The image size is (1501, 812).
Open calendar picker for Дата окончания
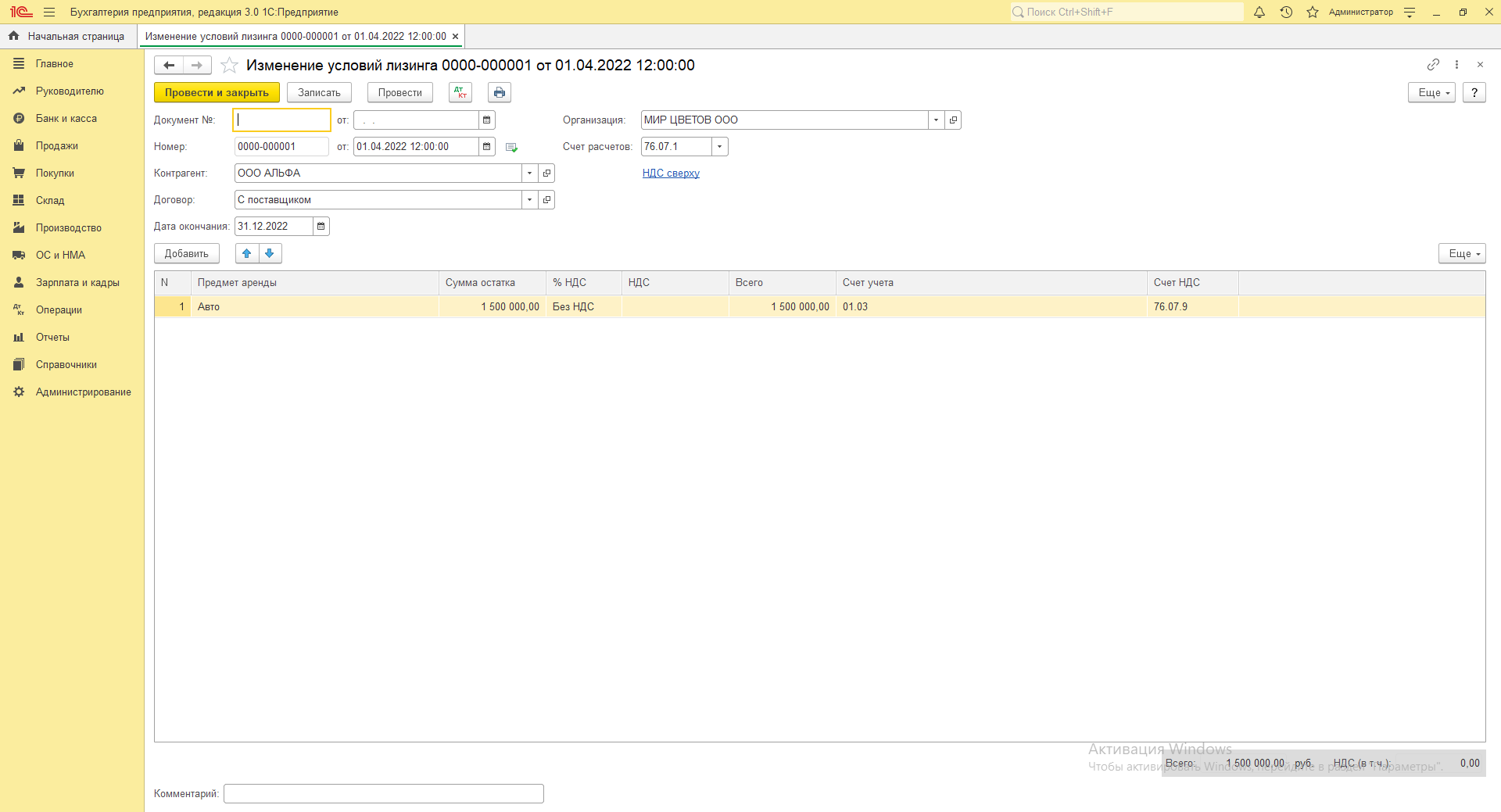[x=321, y=227]
